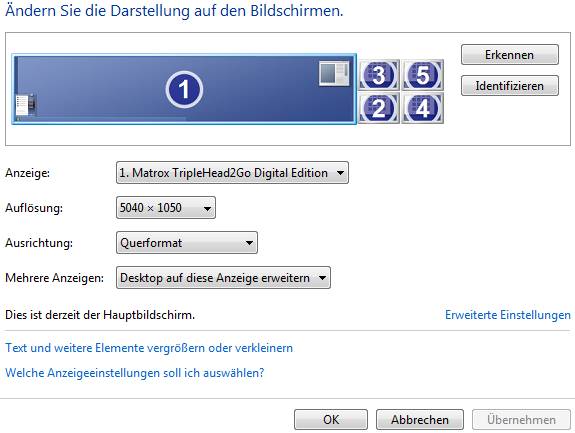Click the text Dies ist derzeit der Hauptbildschirm
Viewport: 575px width, 433px height.
click(100, 315)
